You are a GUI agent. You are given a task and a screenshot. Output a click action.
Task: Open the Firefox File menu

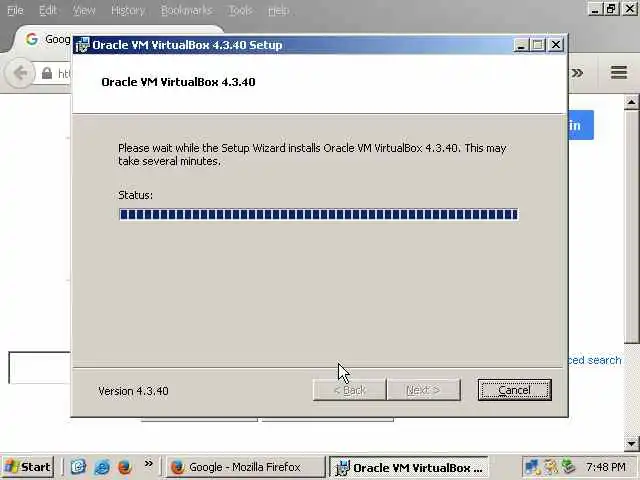click(16, 10)
